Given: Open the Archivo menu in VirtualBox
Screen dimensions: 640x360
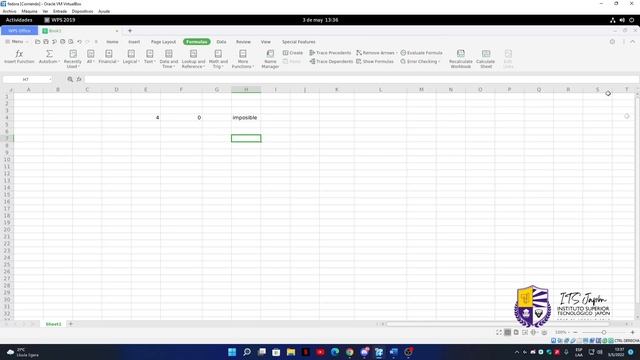Looking at the screenshot, I should pyautogui.click(x=9, y=11).
